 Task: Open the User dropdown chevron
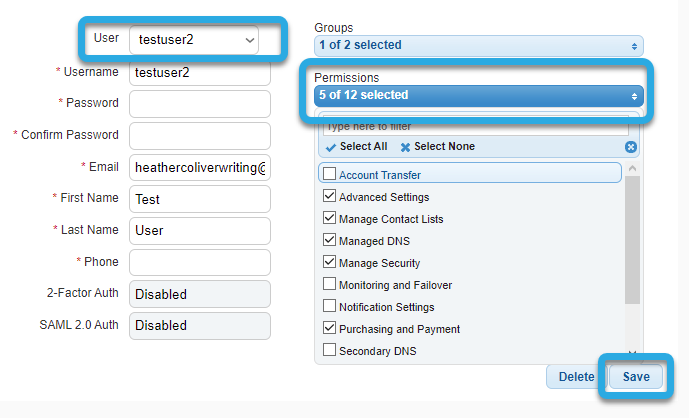pos(250,40)
